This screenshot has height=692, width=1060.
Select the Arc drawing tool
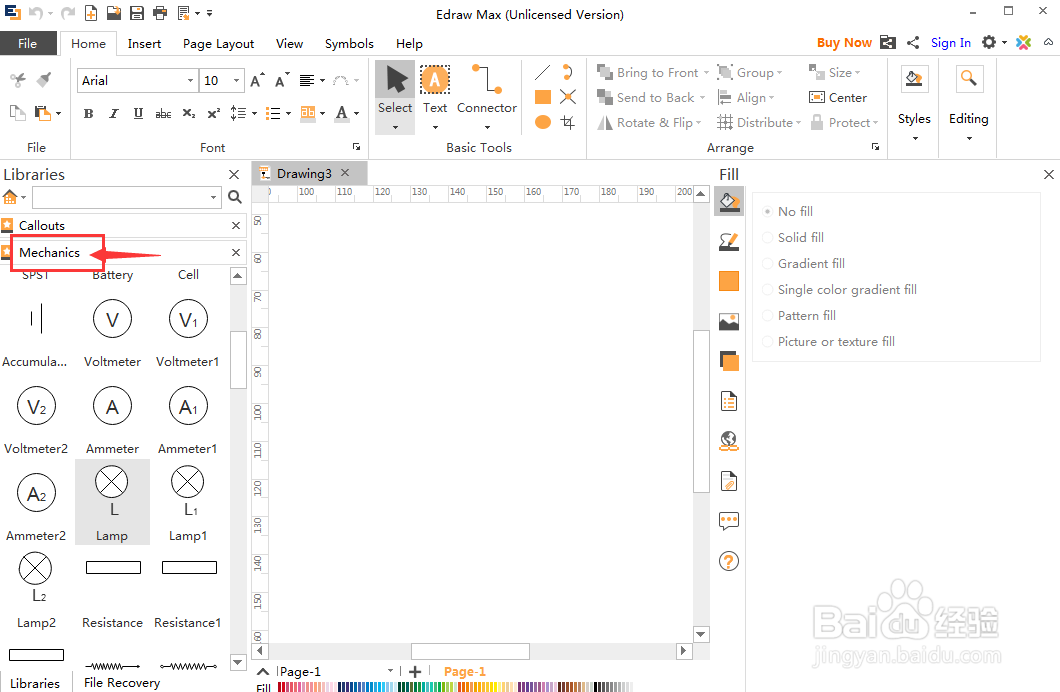point(568,72)
